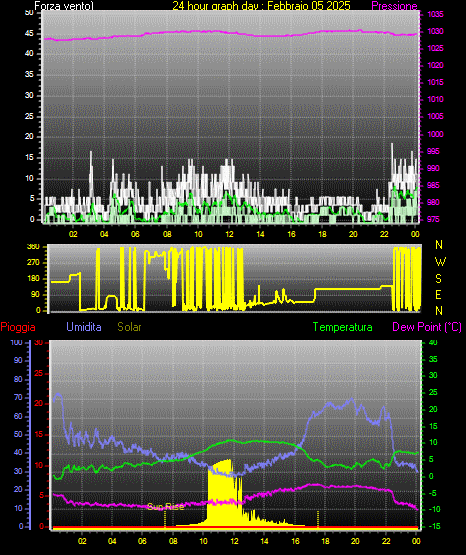Click the E compass direction label
This screenshot has width=466, height=555.
[x=438, y=294]
